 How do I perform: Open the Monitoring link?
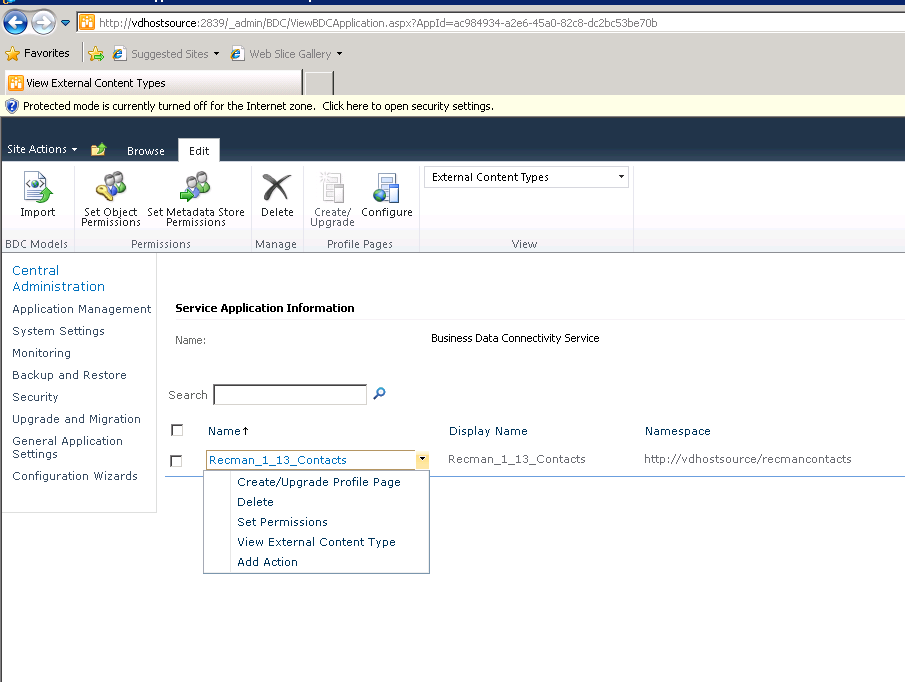pos(42,353)
